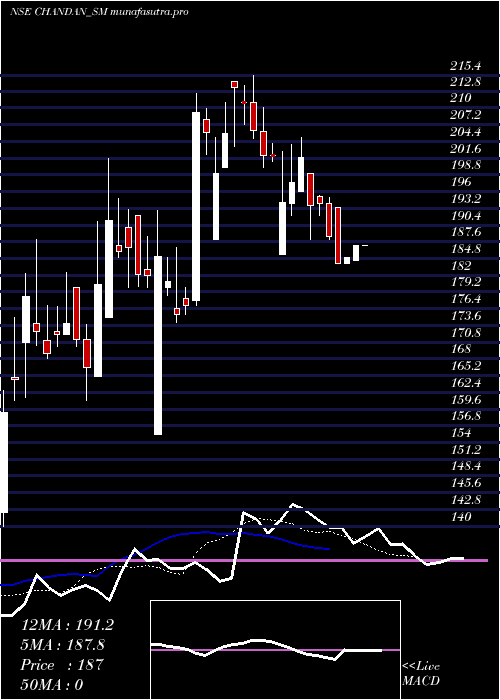Click the 212.8 price axis label
This screenshot has width=500, height=700.
[466, 82]
